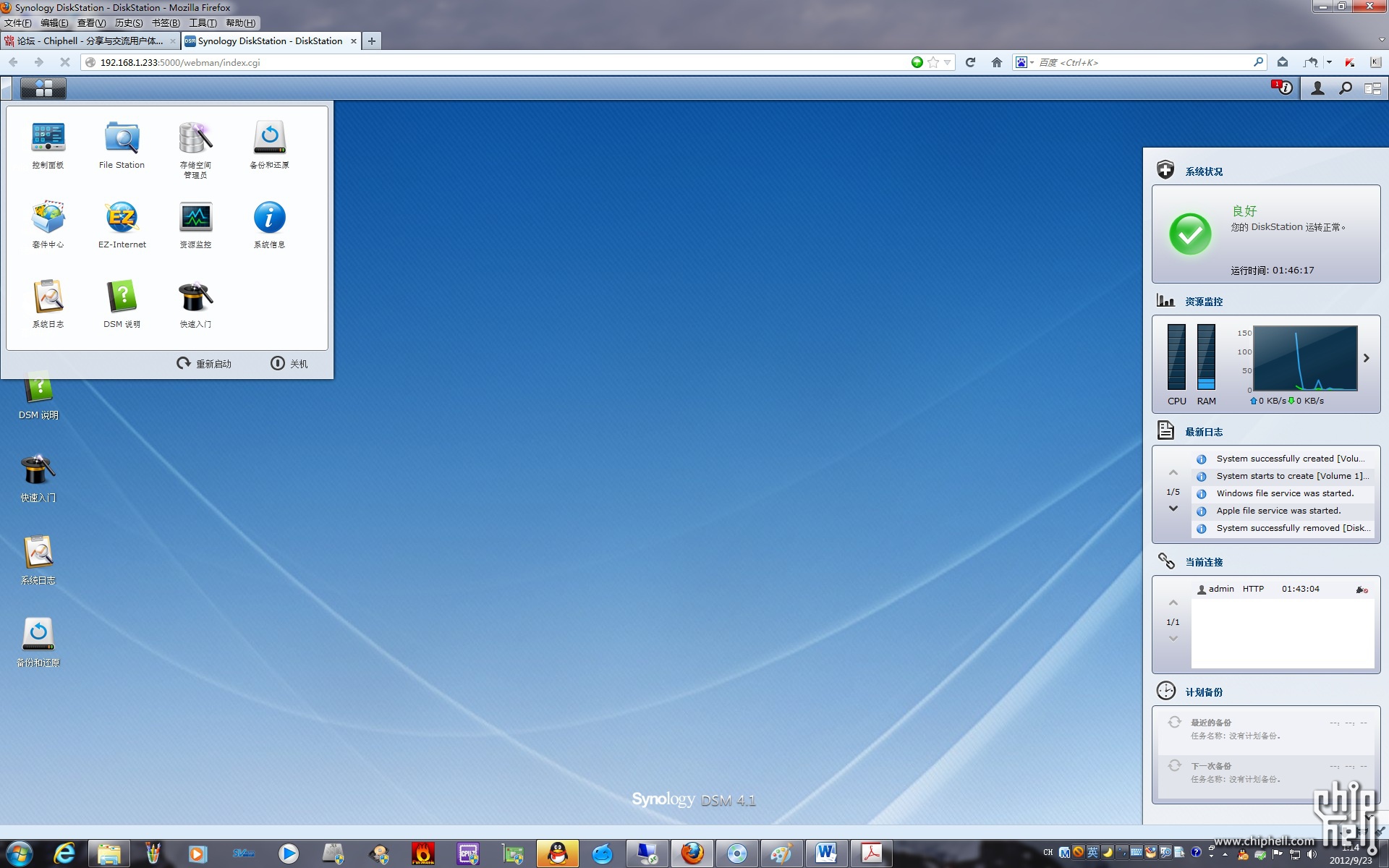Image resolution: width=1389 pixels, height=868 pixels.
Task: Click the volume icon in system tray
Action: click(1312, 854)
